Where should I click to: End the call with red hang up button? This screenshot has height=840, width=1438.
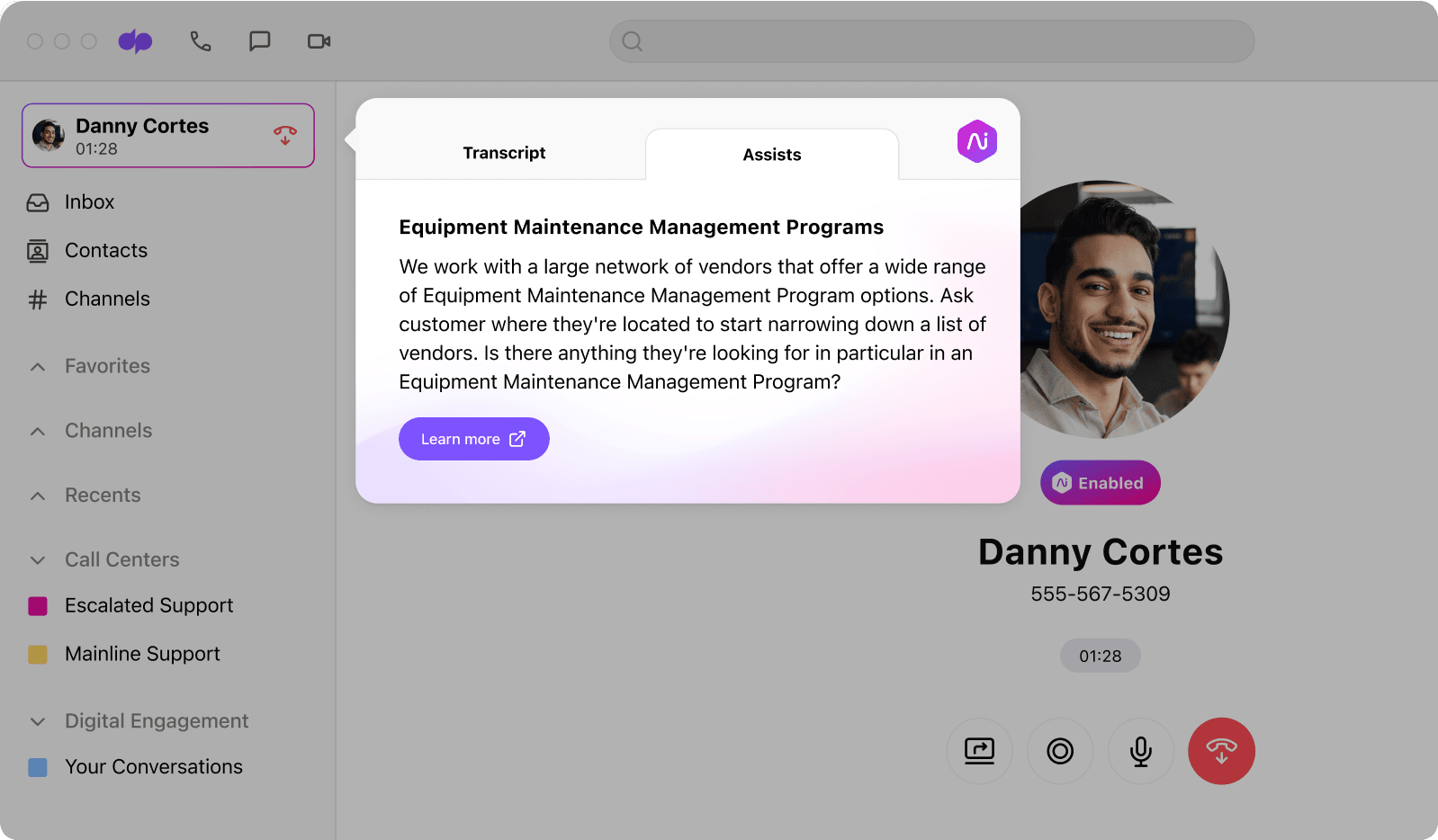pyautogui.click(x=1222, y=751)
